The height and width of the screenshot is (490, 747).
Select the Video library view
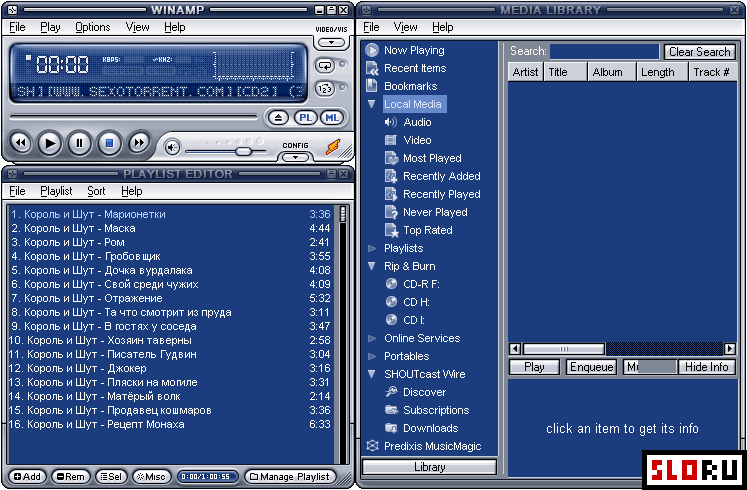(x=417, y=140)
